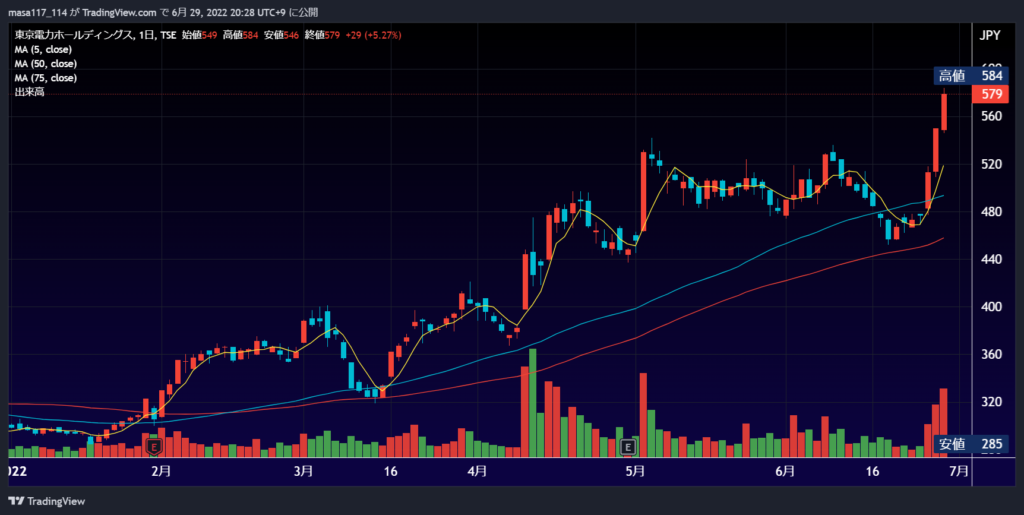1024x515 pixels.
Task: Select the MA (5, close) indicator label
Action: [43, 50]
